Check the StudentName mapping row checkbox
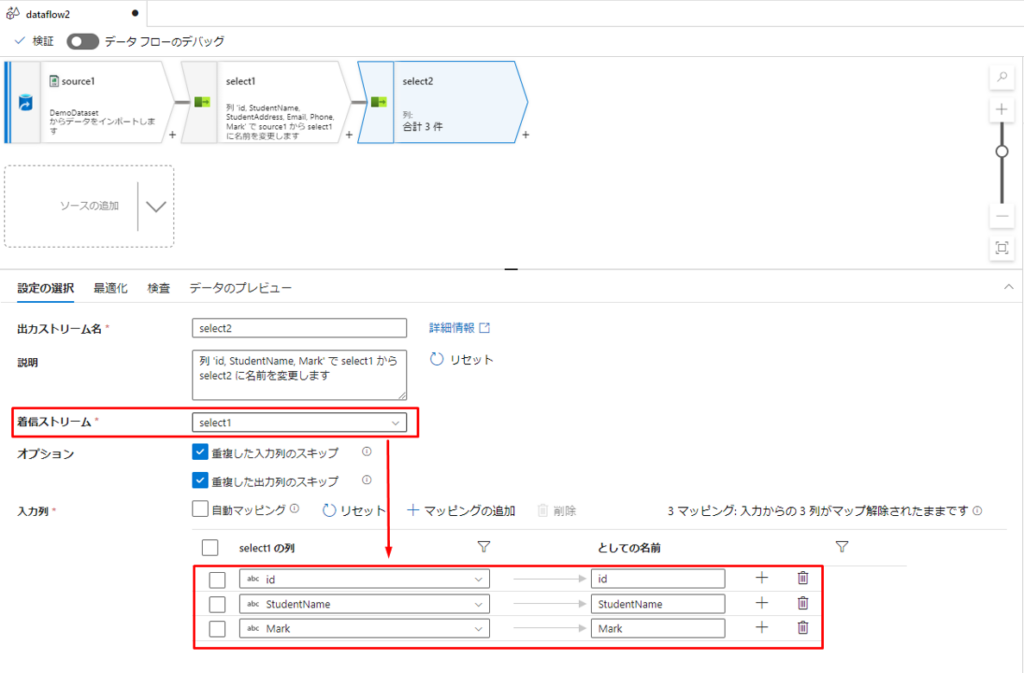 (x=217, y=604)
